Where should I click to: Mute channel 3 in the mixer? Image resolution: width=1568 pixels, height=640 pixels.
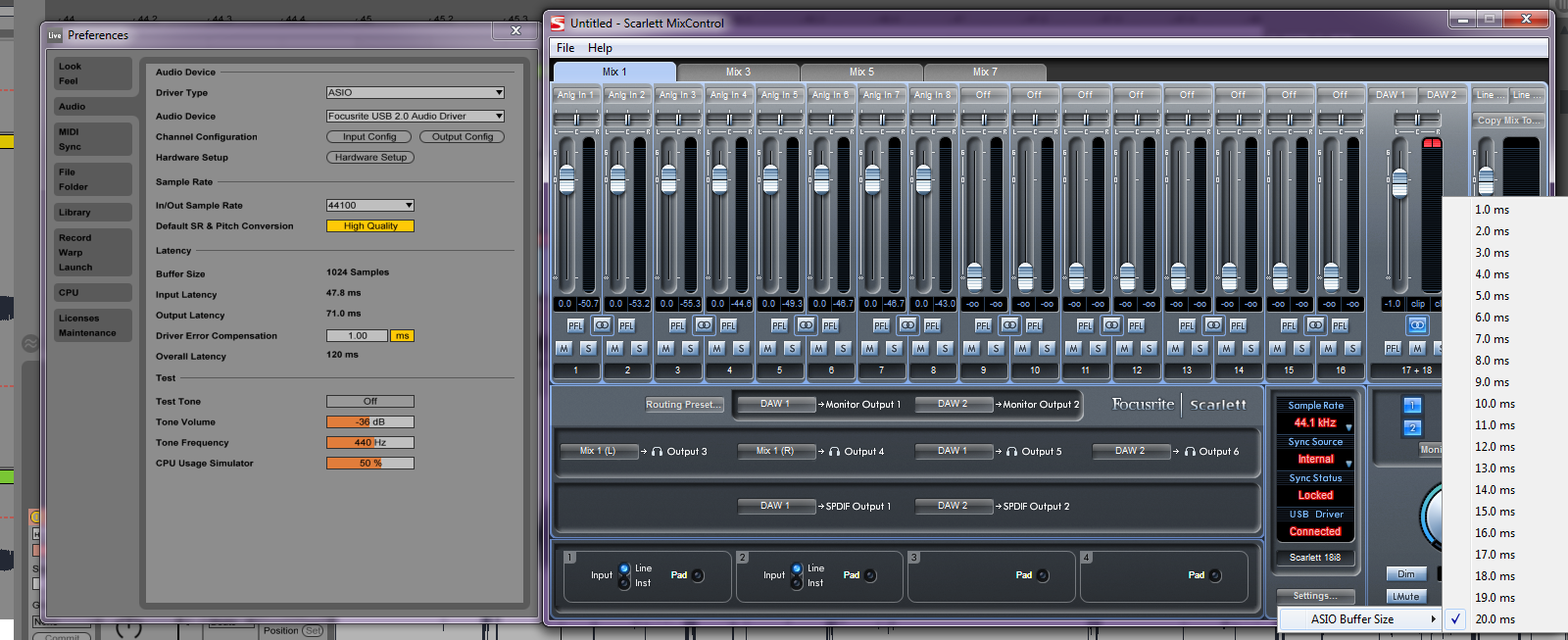coord(665,348)
